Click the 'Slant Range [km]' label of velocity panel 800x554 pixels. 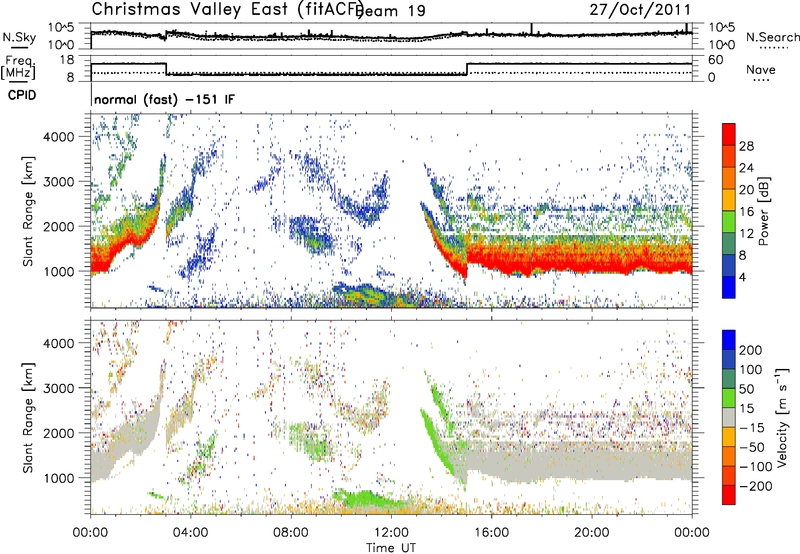coord(28,417)
